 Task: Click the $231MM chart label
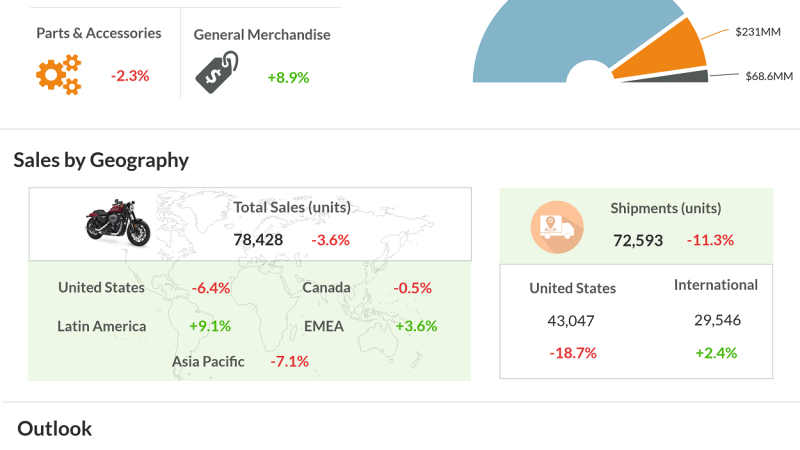point(757,32)
